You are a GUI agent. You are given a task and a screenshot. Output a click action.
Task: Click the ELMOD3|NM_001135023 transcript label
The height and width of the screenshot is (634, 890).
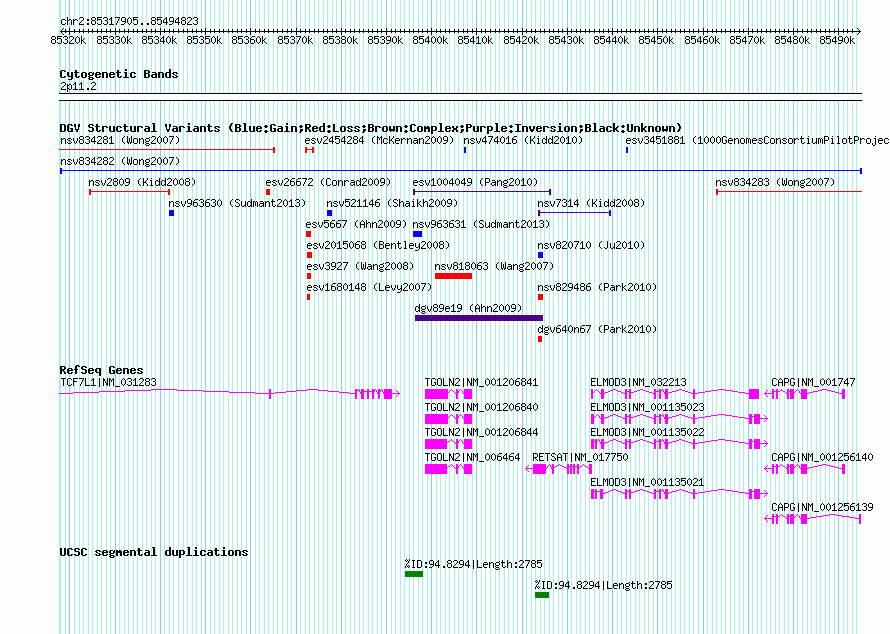[647, 408]
